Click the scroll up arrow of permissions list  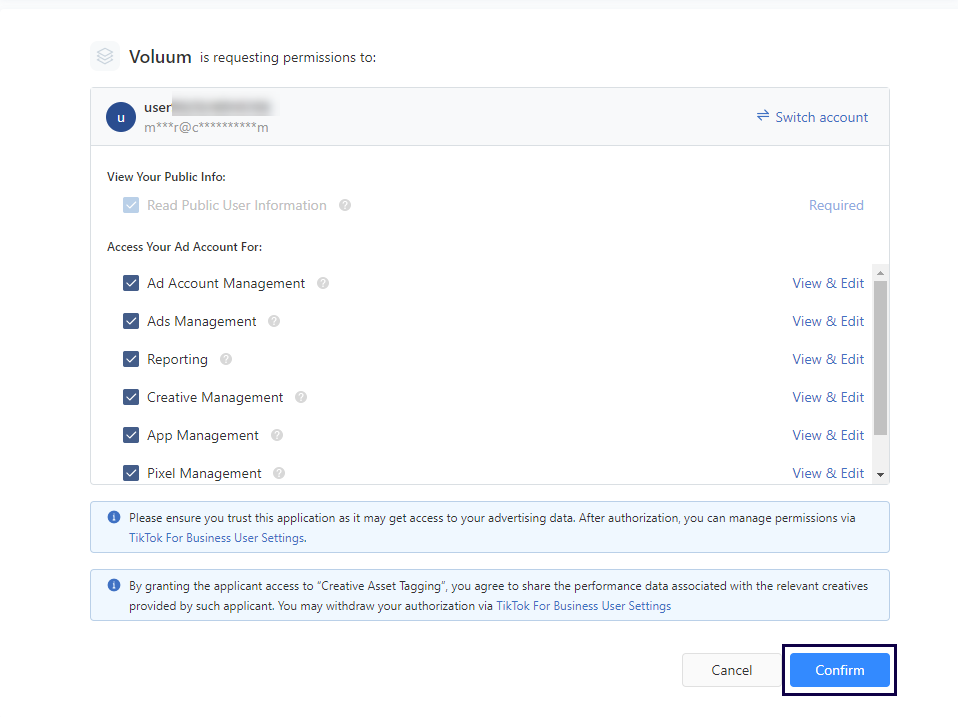pos(880,272)
